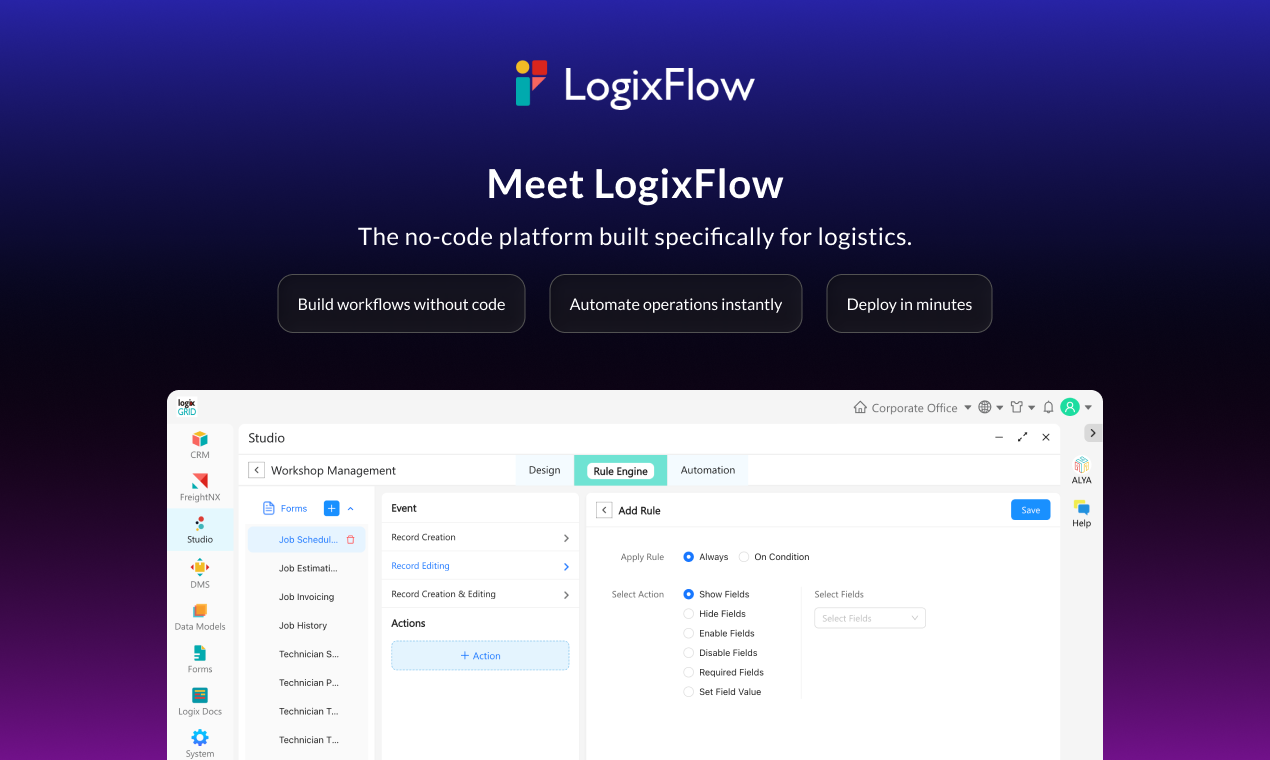Switch to the Automation tab

[707, 469]
